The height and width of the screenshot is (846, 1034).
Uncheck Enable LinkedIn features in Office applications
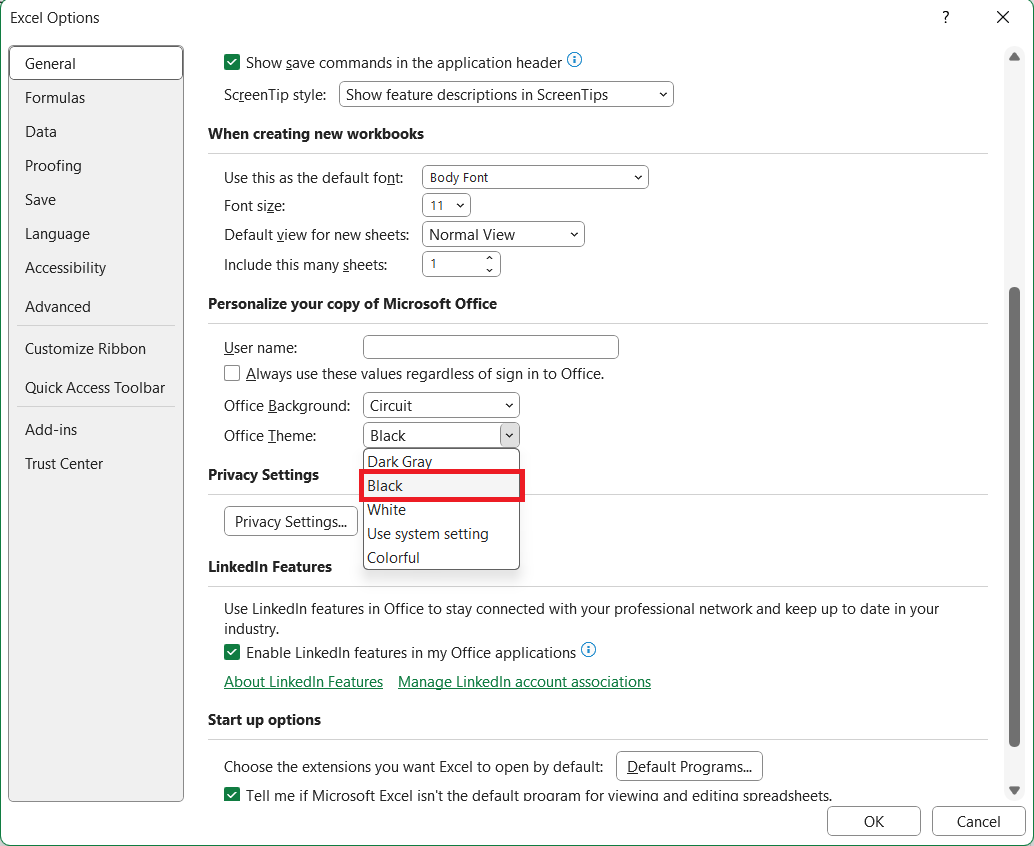point(232,653)
